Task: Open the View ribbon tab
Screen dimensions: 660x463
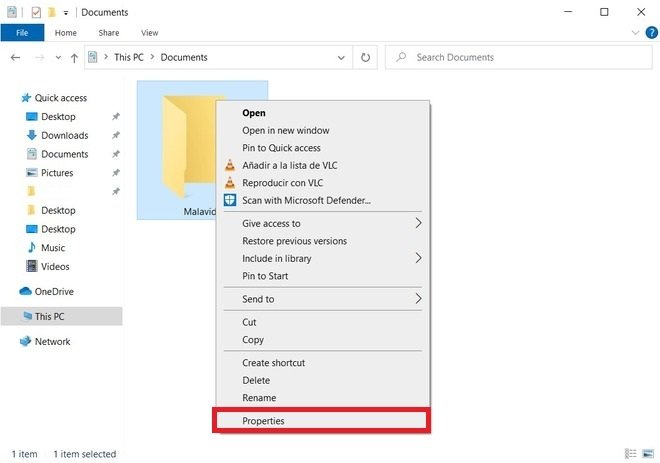Action: pyautogui.click(x=149, y=33)
